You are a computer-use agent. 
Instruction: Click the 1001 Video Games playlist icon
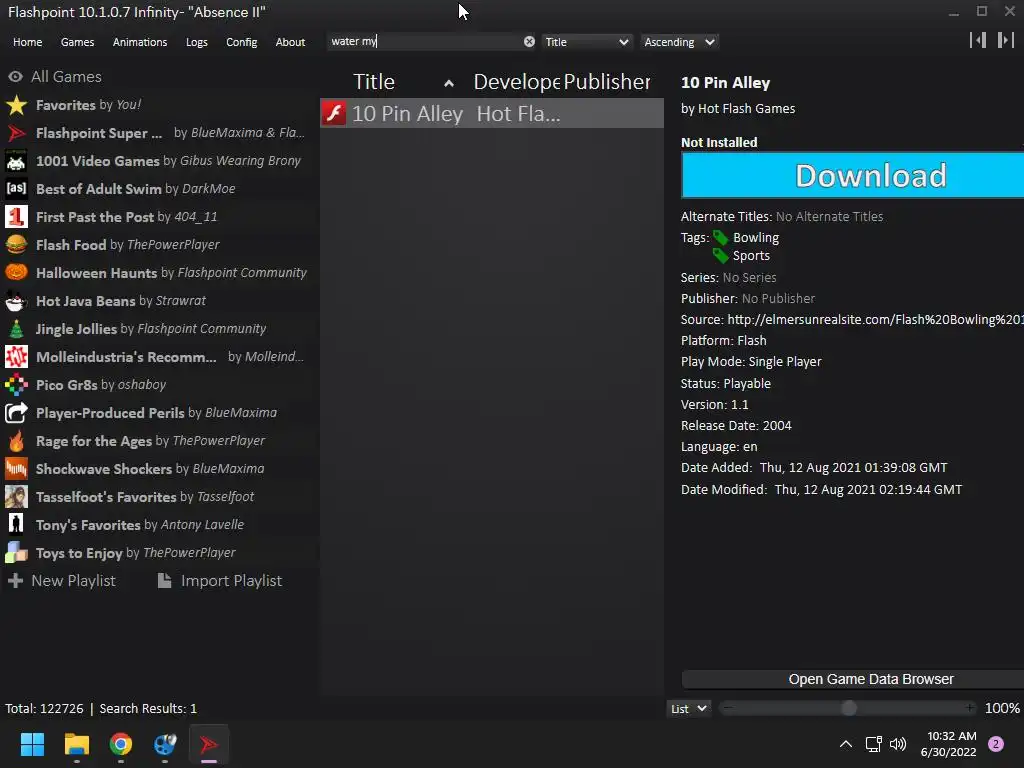click(x=16, y=161)
